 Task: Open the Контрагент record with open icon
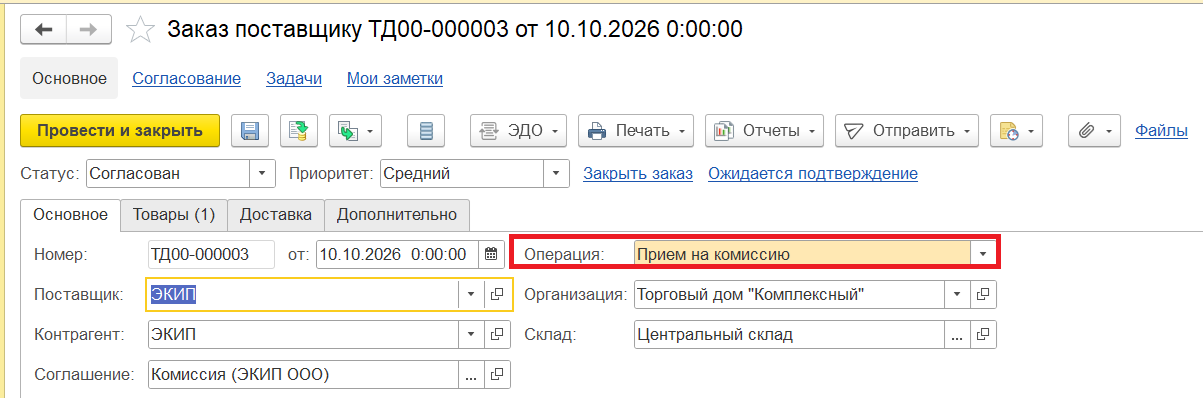click(x=497, y=334)
